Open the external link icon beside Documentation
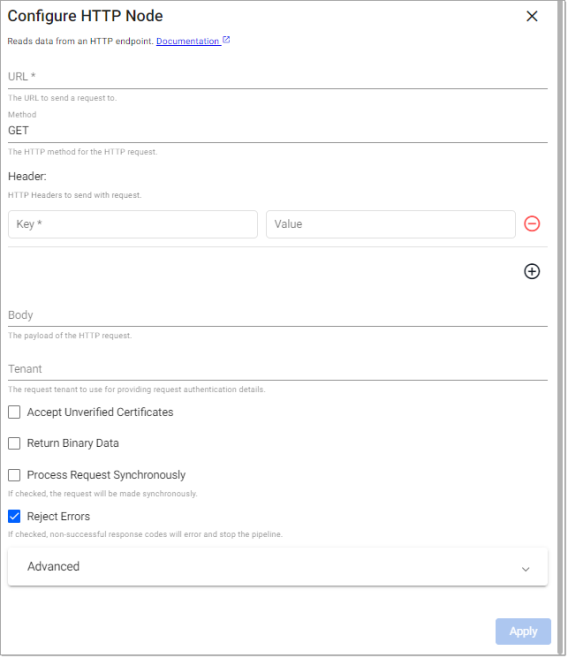Viewport: 568px width, 658px height. (x=226, y=40)
